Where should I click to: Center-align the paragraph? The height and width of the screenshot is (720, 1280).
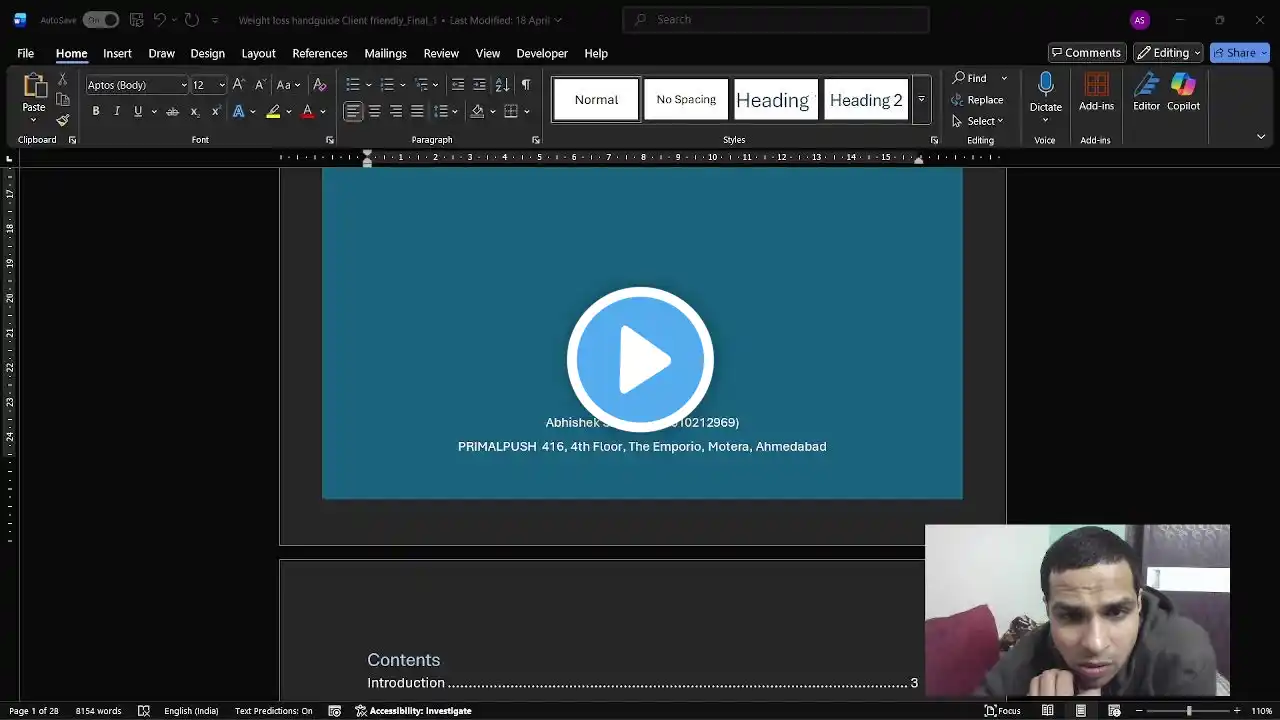374,111
